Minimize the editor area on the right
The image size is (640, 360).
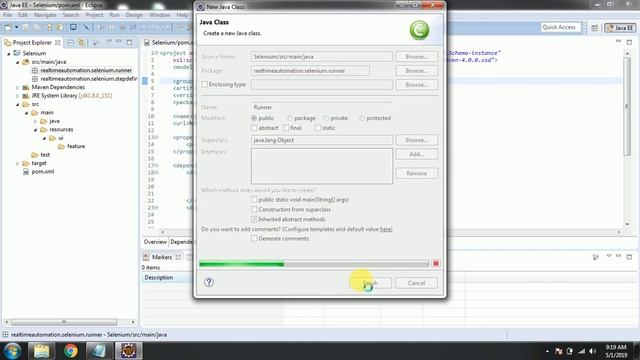click(618, 42)
